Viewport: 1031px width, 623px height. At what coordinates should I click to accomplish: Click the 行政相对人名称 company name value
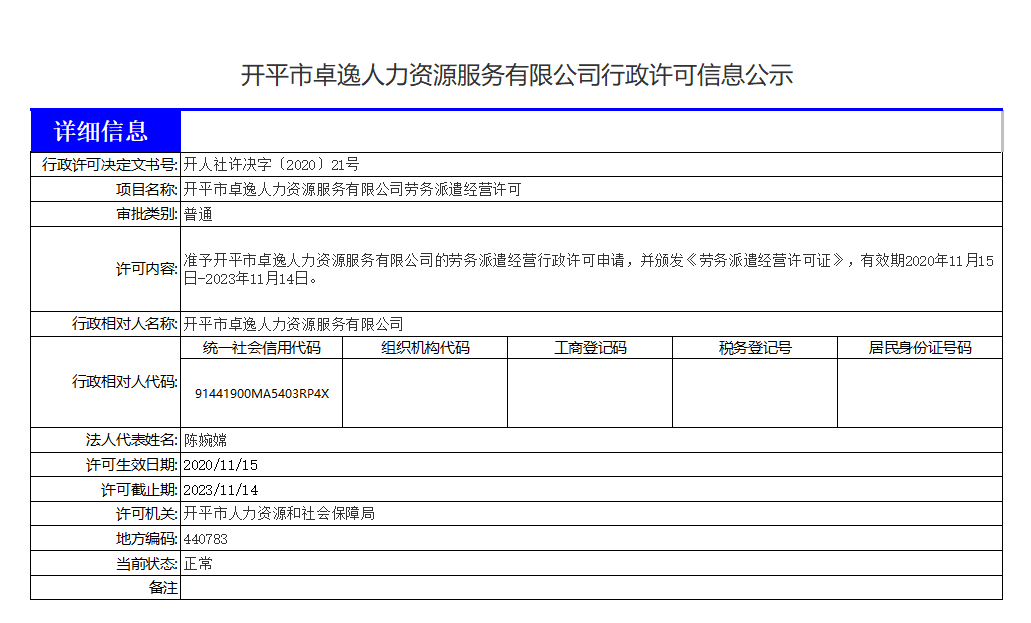tap(294, 324)
